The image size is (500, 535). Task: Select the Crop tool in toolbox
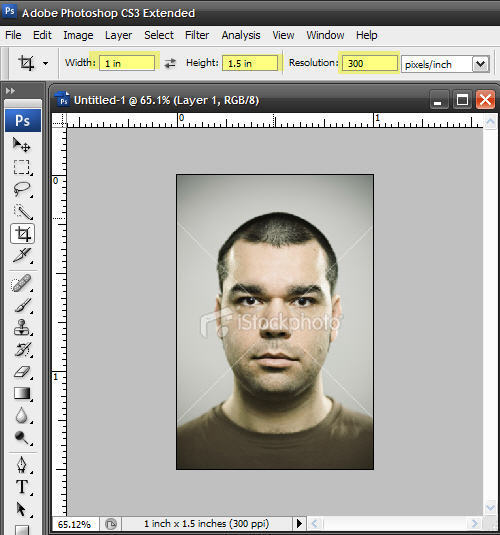23,234
